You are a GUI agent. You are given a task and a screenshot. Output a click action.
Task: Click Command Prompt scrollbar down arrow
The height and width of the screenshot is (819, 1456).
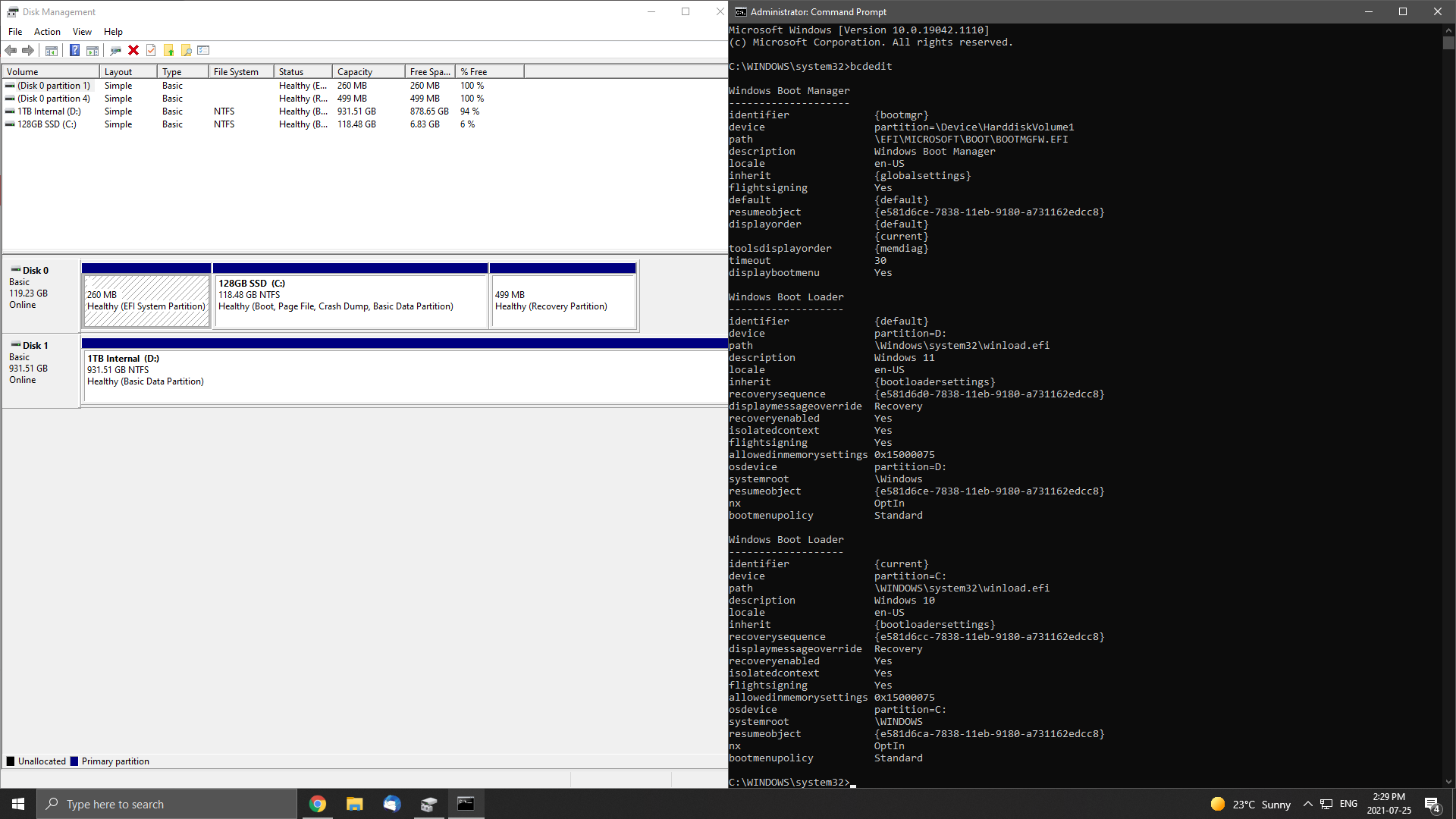pyautogui.click(x=1448, y=782)
